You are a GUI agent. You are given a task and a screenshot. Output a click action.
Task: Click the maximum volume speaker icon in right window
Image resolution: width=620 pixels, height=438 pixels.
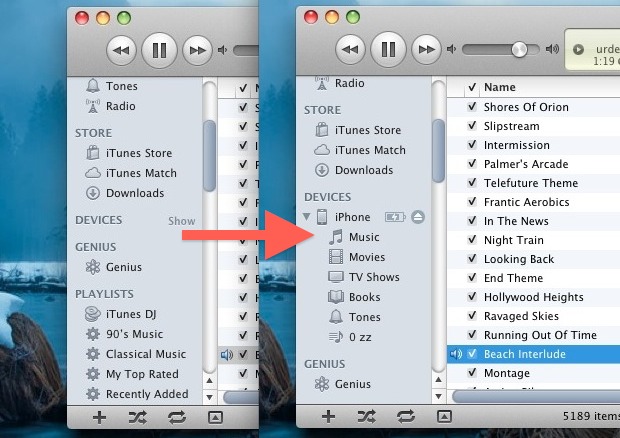click(x=552, y=49)
